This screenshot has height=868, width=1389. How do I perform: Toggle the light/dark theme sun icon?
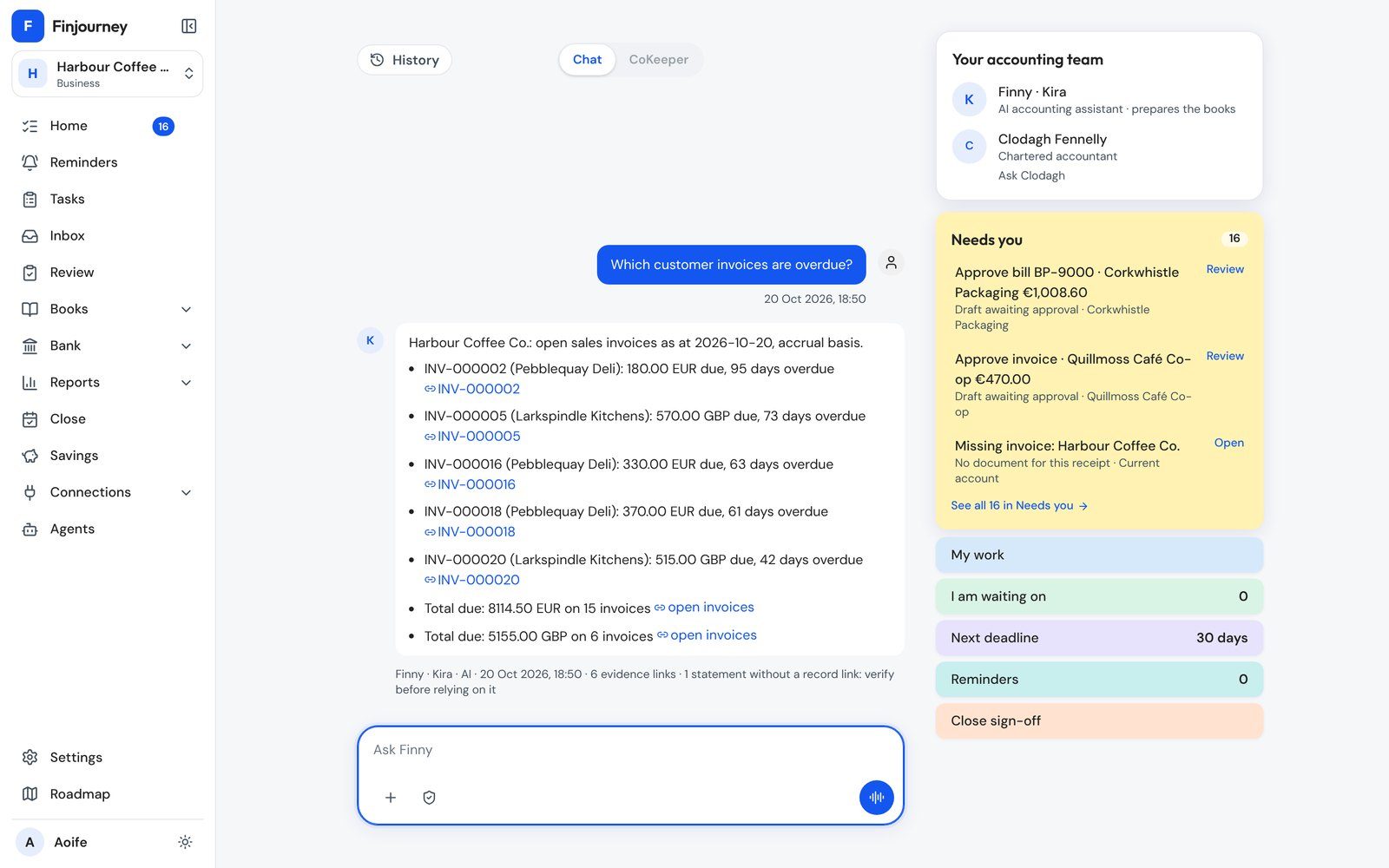[185, 842]
